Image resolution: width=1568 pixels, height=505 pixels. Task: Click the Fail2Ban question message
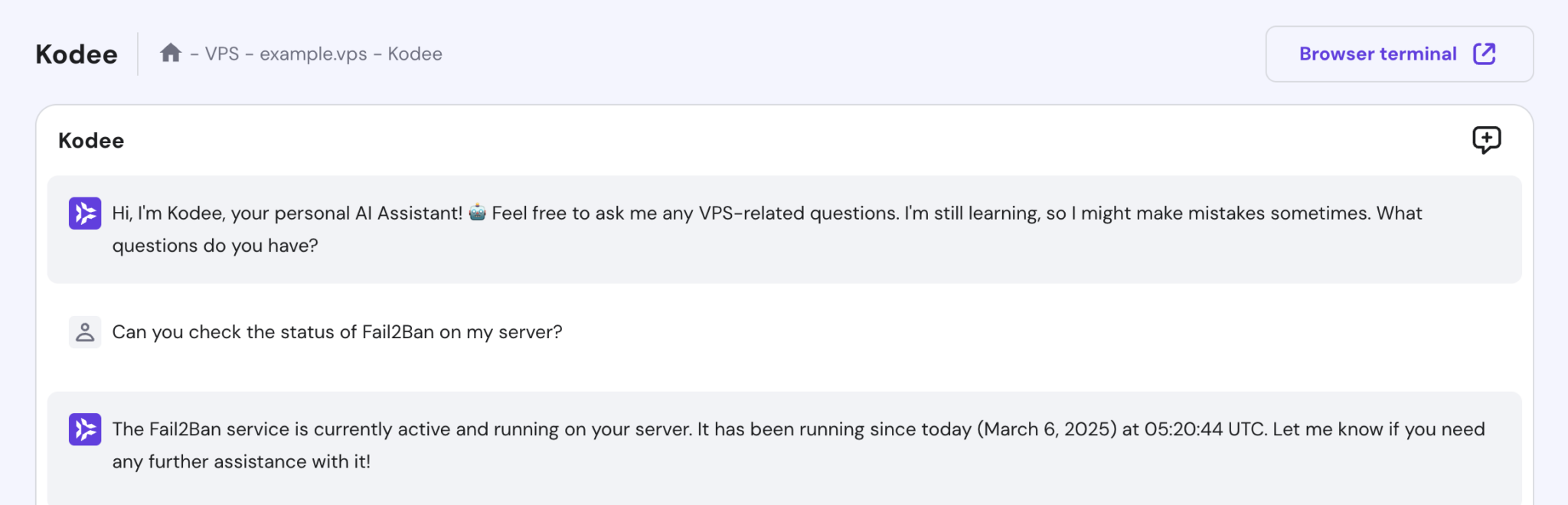337,332
